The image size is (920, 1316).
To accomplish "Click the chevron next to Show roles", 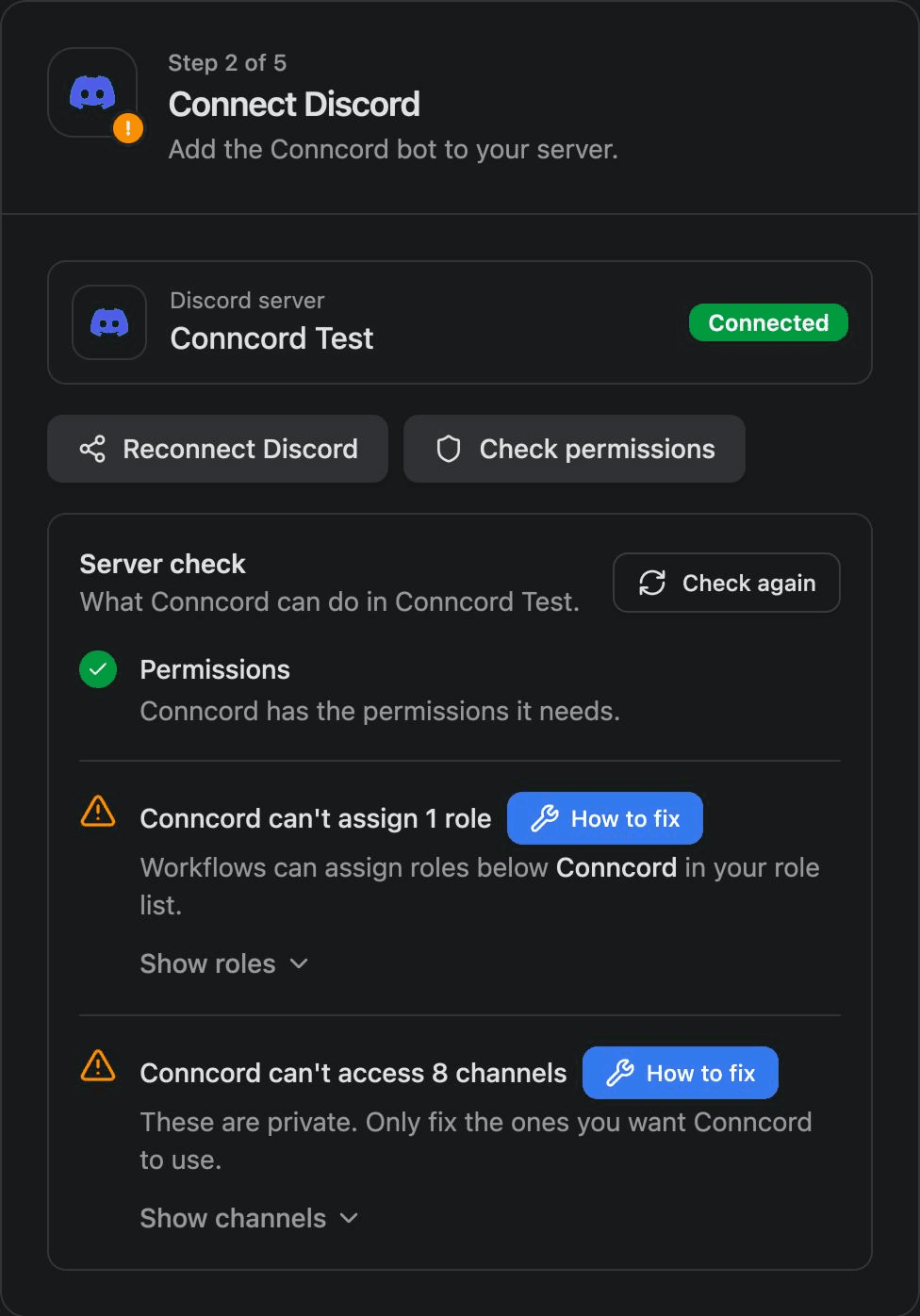I will click(299, 963).
